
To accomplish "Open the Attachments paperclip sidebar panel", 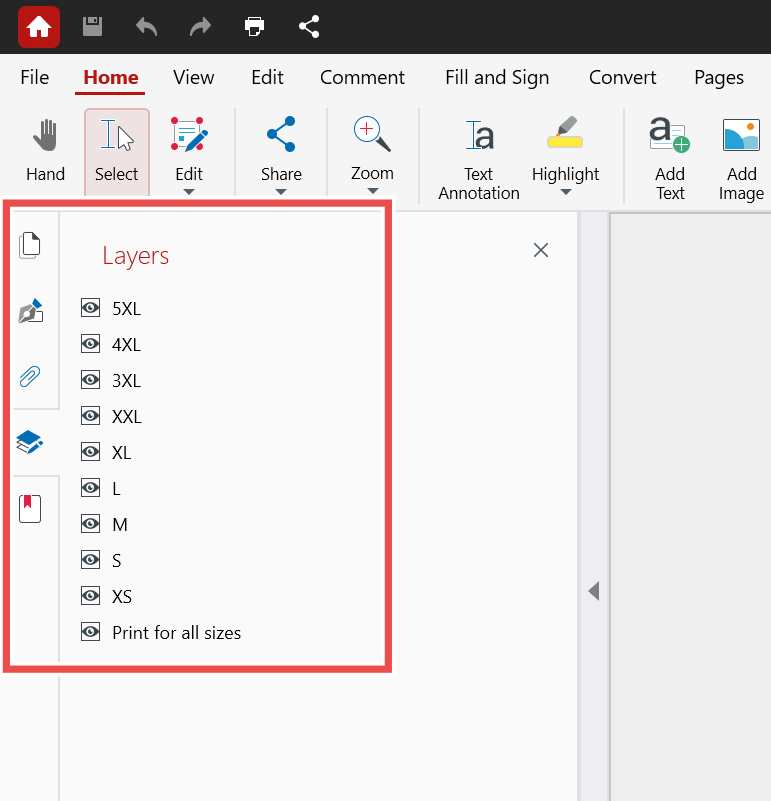I will click(30, 377).
